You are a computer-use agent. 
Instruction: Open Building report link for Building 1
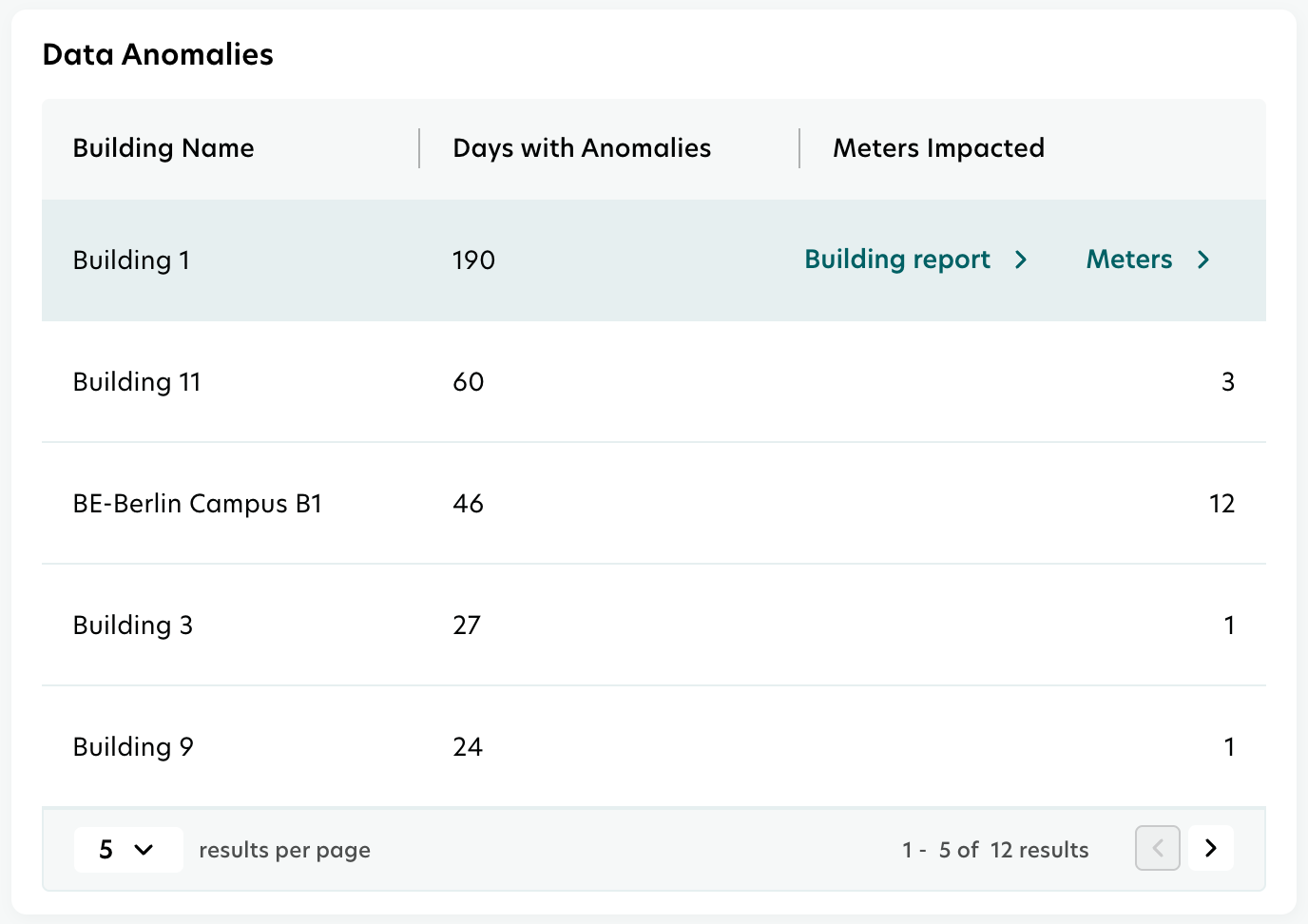[x=897, y=260]
